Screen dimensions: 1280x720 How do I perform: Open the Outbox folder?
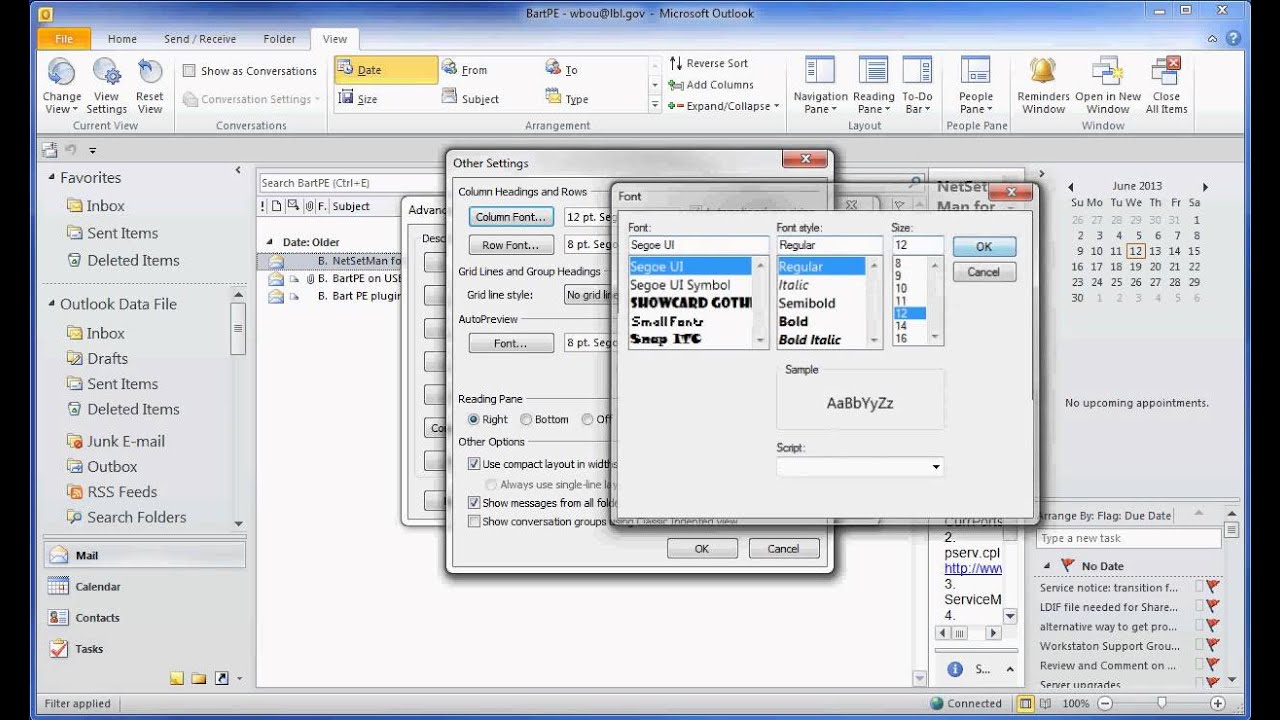[112, 466]
